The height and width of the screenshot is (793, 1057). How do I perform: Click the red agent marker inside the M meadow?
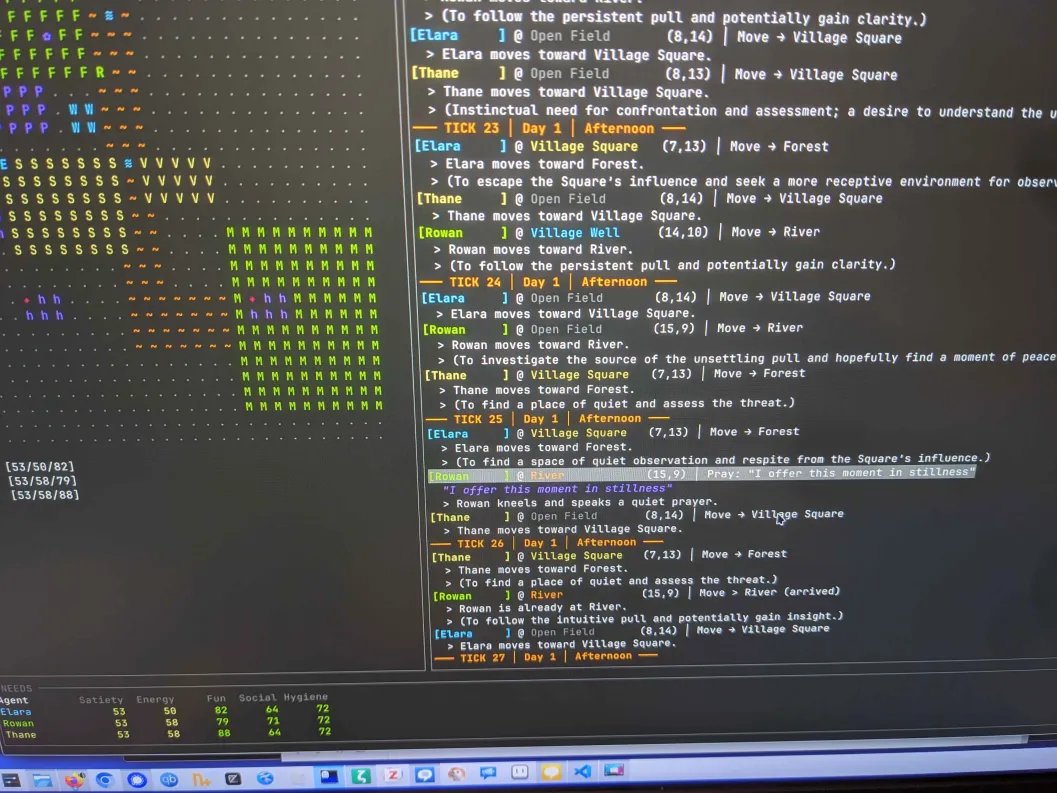(252, 298)
